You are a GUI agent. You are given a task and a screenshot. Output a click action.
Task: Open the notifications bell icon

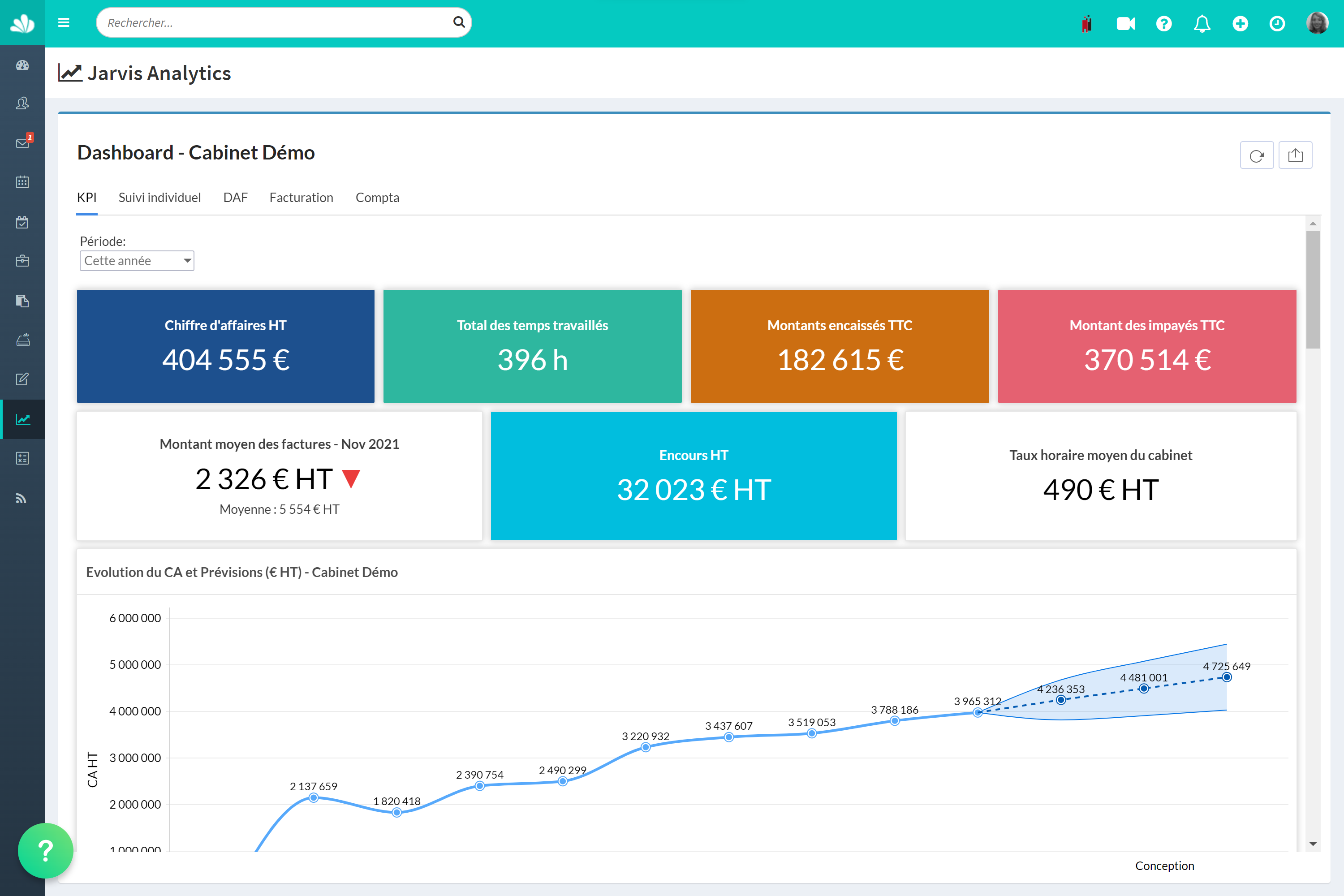click(x=1201, y=23)
